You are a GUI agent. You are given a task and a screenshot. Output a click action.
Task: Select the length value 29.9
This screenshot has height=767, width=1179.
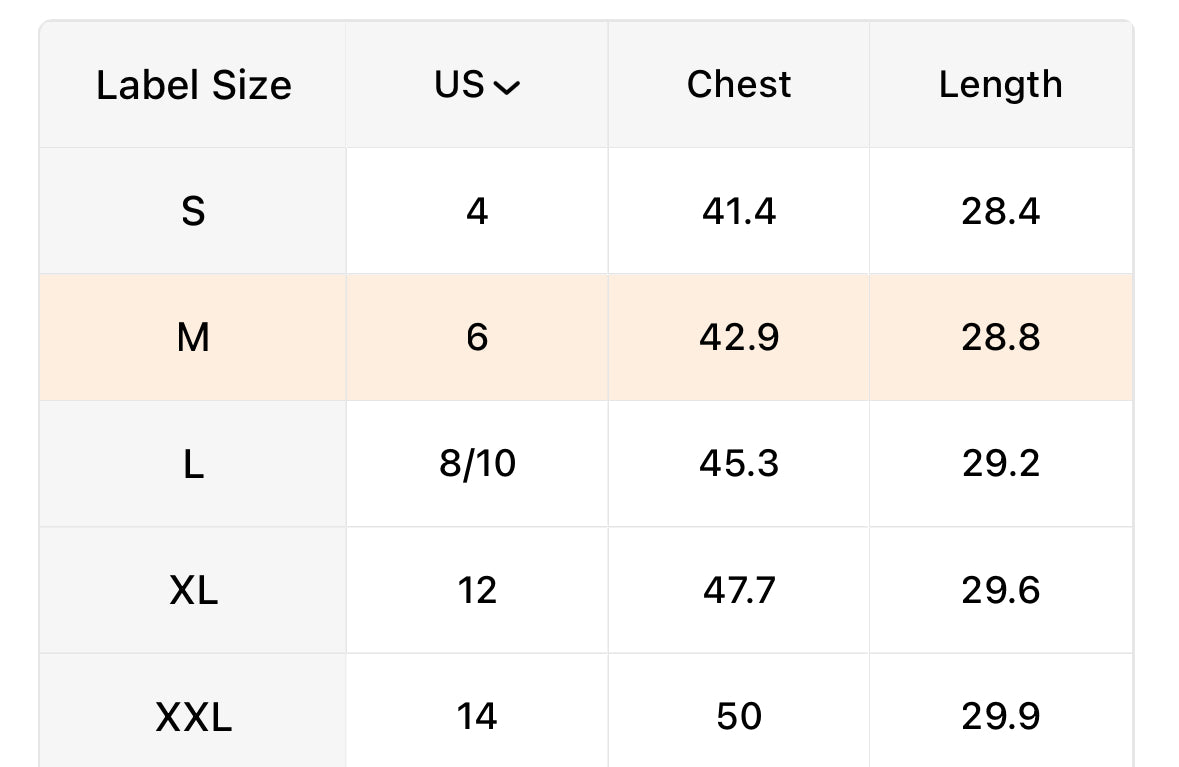[x=1001, y=716]
